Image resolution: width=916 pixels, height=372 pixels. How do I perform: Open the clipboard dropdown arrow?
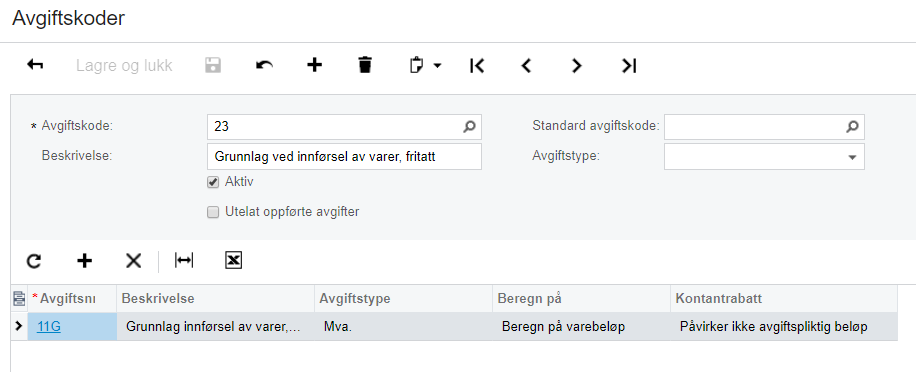click(x=437, y=66)
